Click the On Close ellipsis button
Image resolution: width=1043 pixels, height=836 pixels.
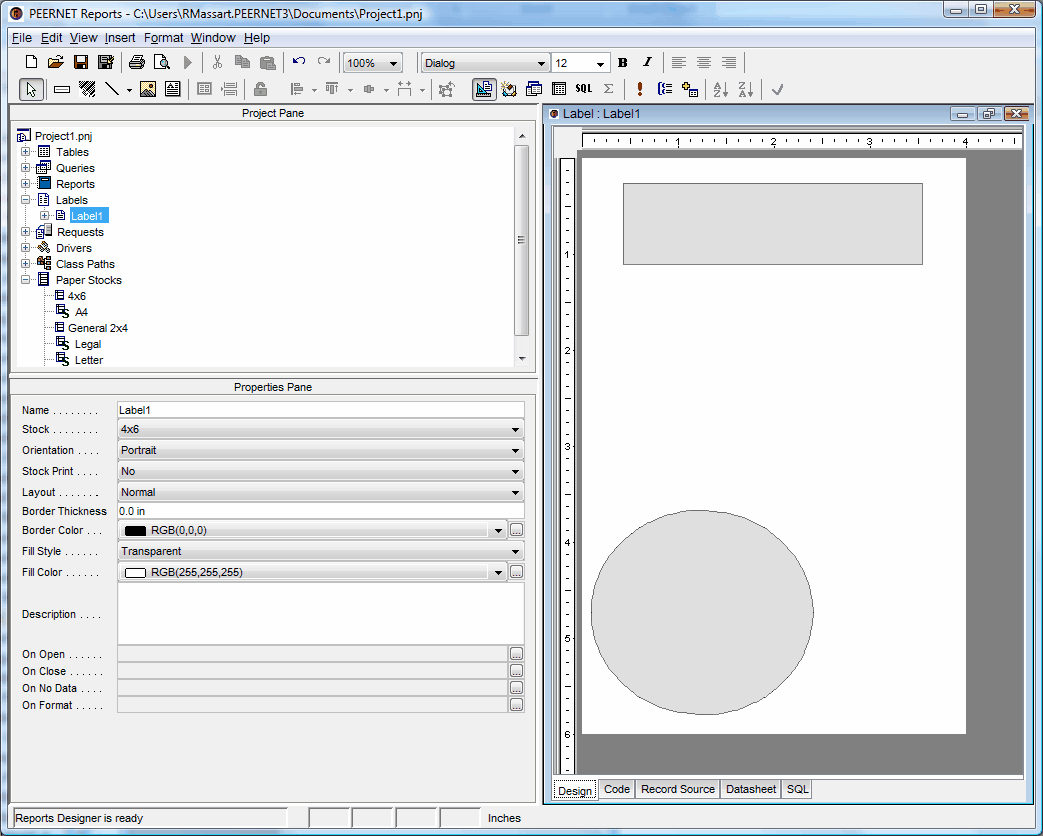click(516, 671)
